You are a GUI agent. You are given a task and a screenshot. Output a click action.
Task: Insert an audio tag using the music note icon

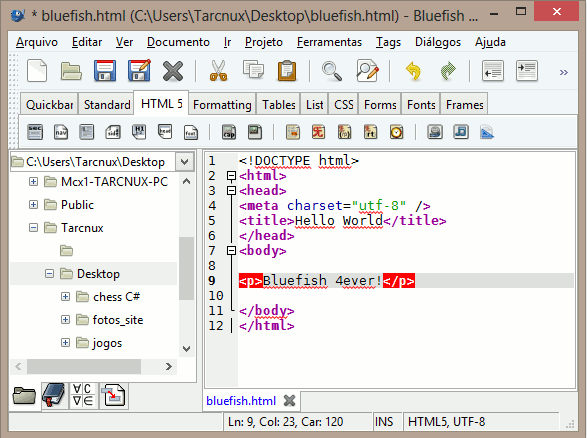point(461,132)
